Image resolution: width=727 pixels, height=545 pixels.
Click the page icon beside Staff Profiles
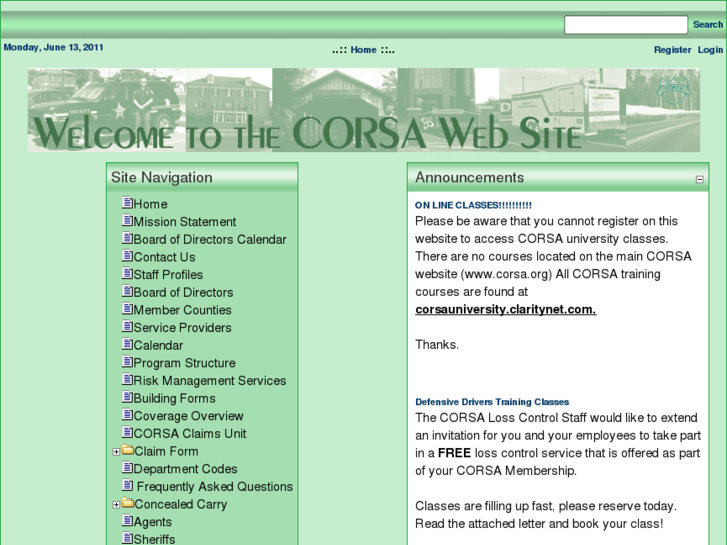coord(127,273)
